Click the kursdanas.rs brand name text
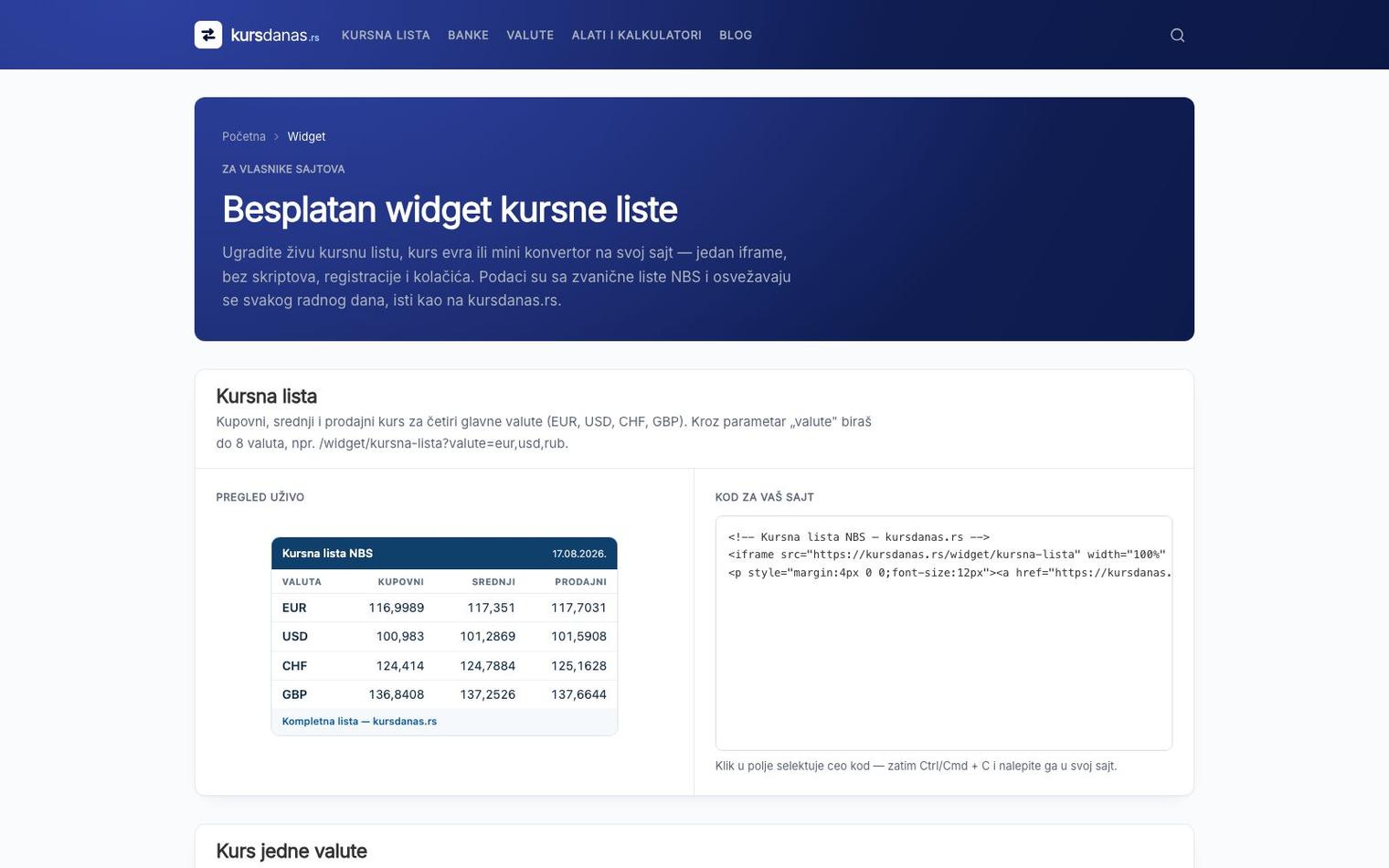 pos(275,36)
